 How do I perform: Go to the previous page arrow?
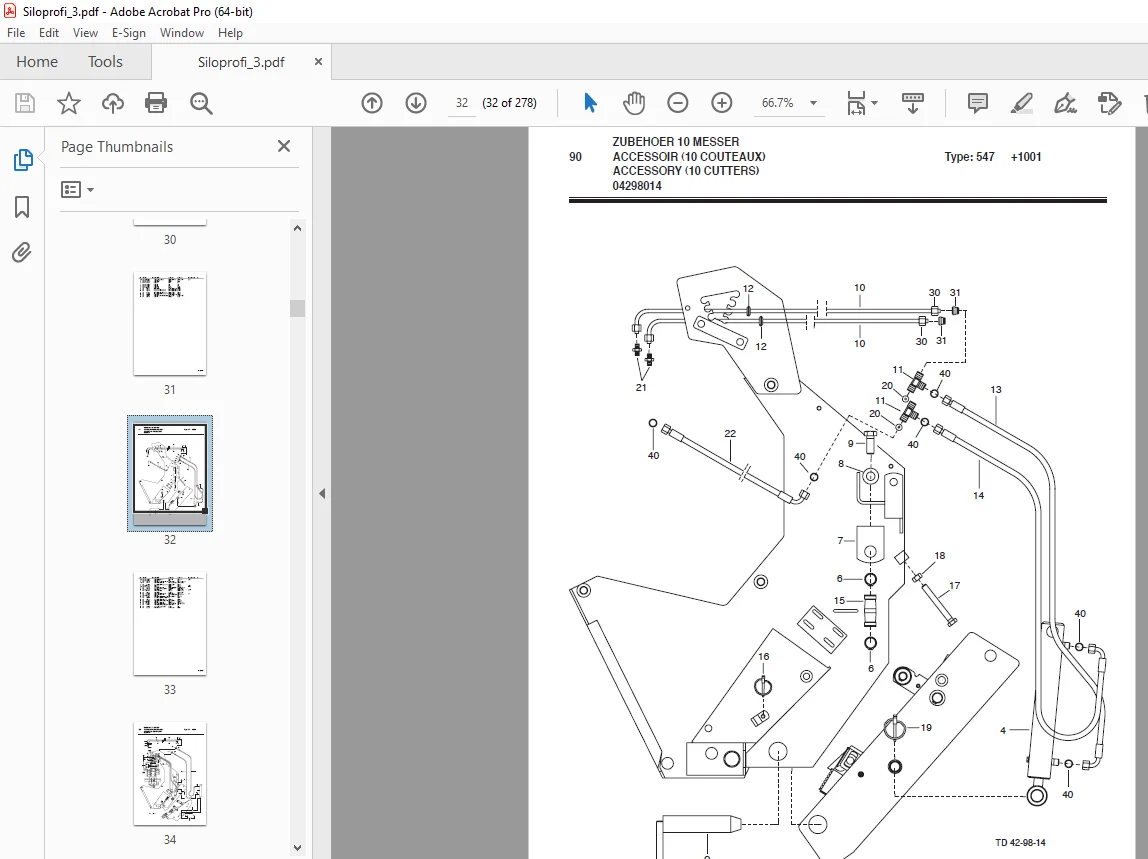point(372,103)
